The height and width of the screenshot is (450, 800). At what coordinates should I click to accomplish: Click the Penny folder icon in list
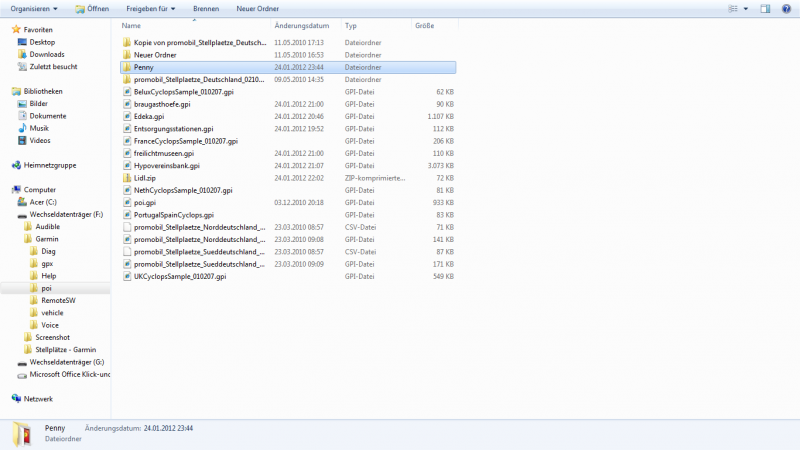pyautogui.click(x=126, y=67)
